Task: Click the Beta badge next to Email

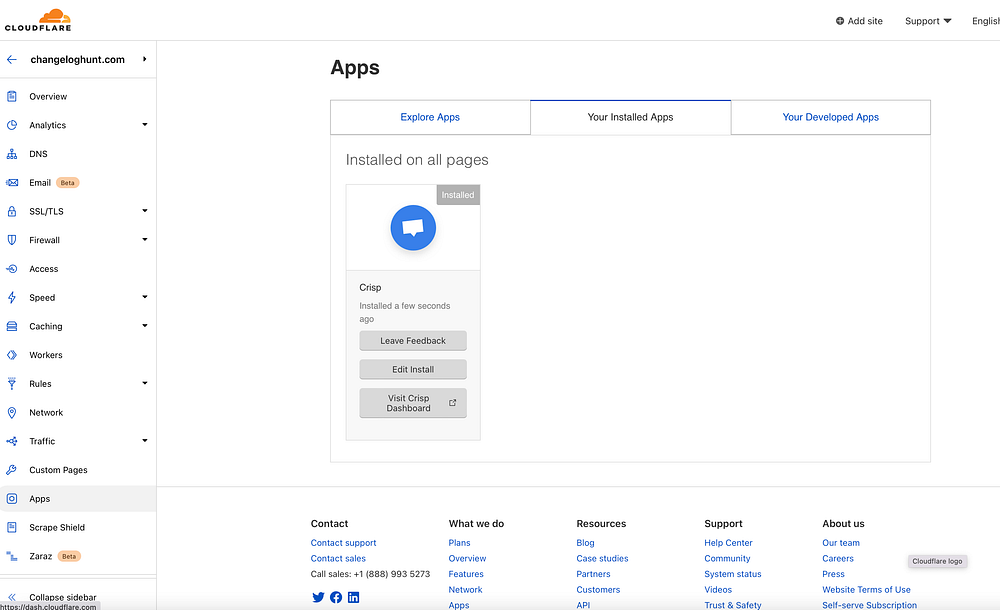Action: (x=68, y=182)
